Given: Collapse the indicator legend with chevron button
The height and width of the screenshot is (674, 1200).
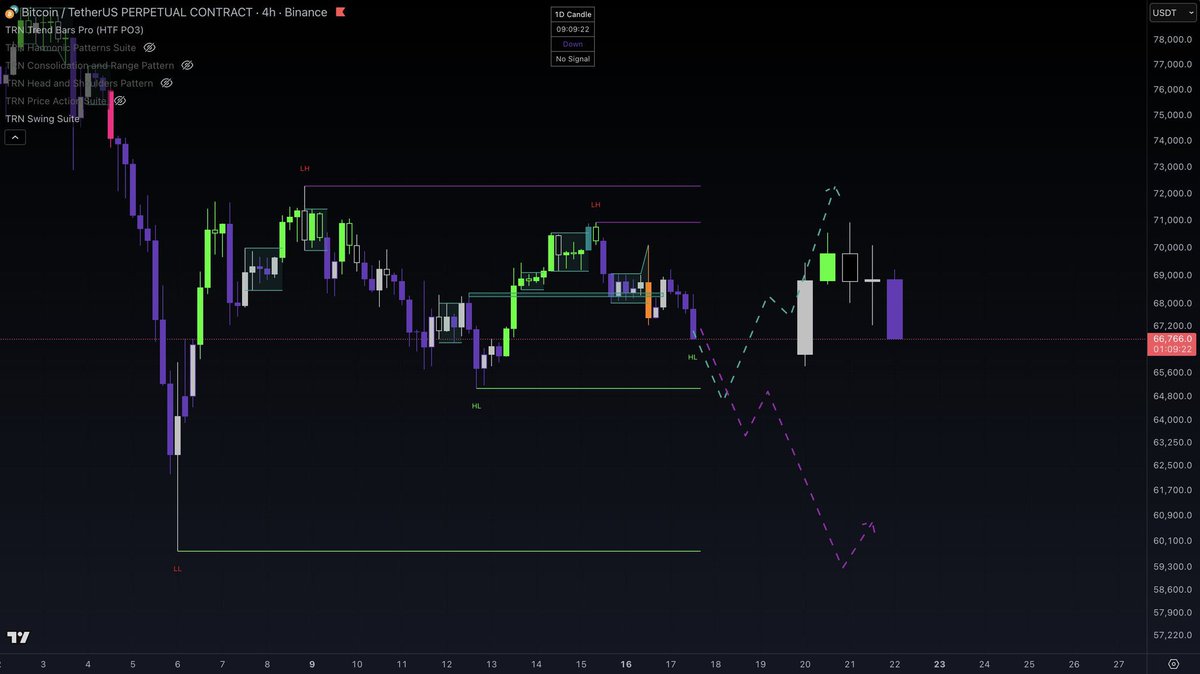Looking at the screenshot, I should click(x=15, y=137).
